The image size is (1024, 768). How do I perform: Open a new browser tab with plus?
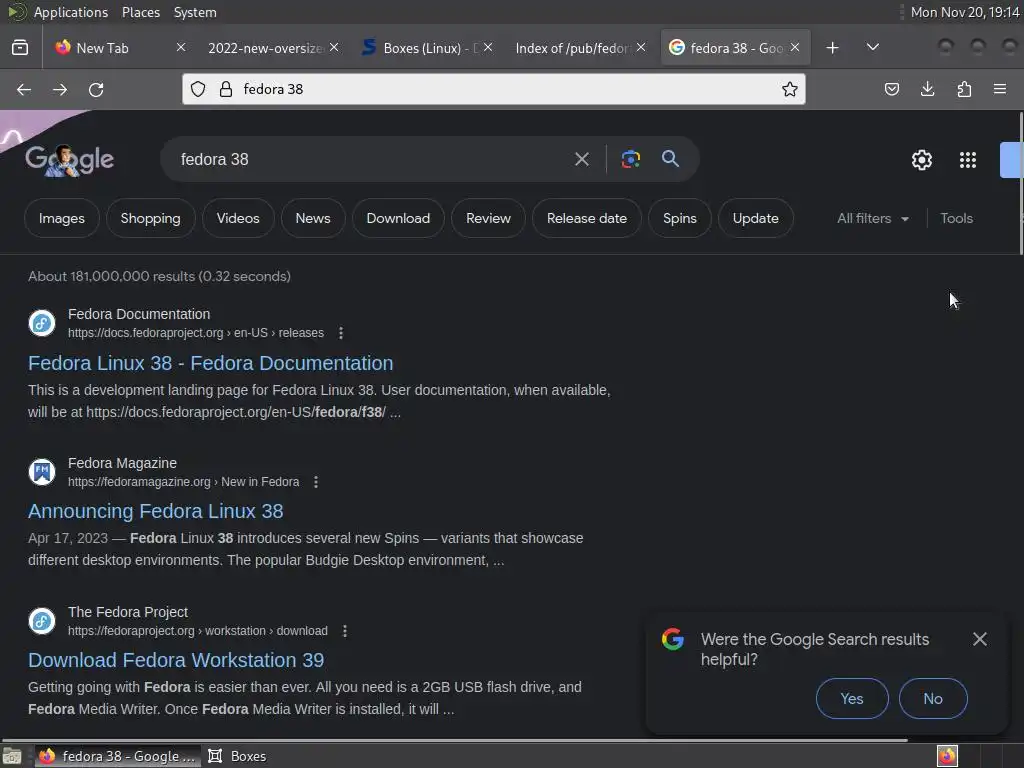pyautogui.click(x=832, y=48)
